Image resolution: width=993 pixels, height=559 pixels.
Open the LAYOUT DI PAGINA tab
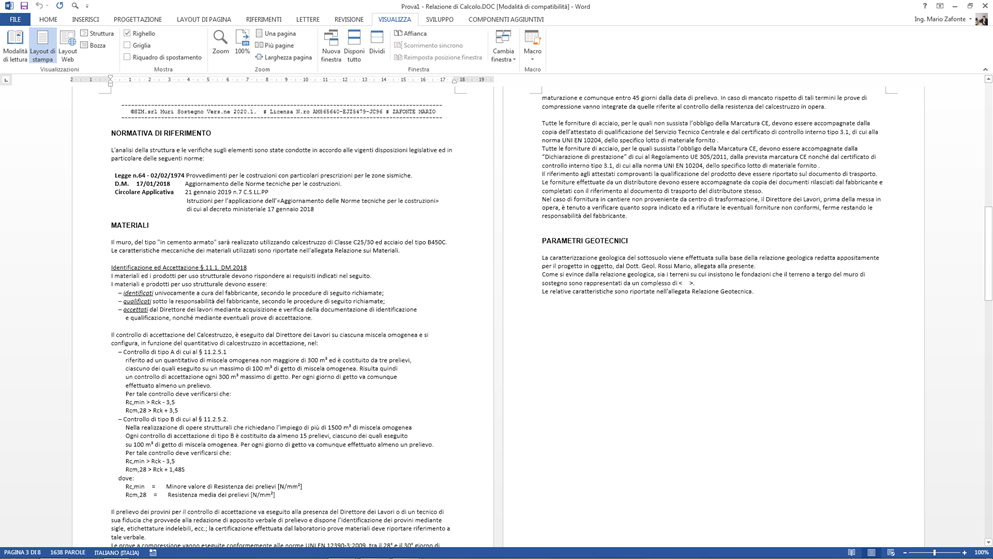[x=203, y=20]
